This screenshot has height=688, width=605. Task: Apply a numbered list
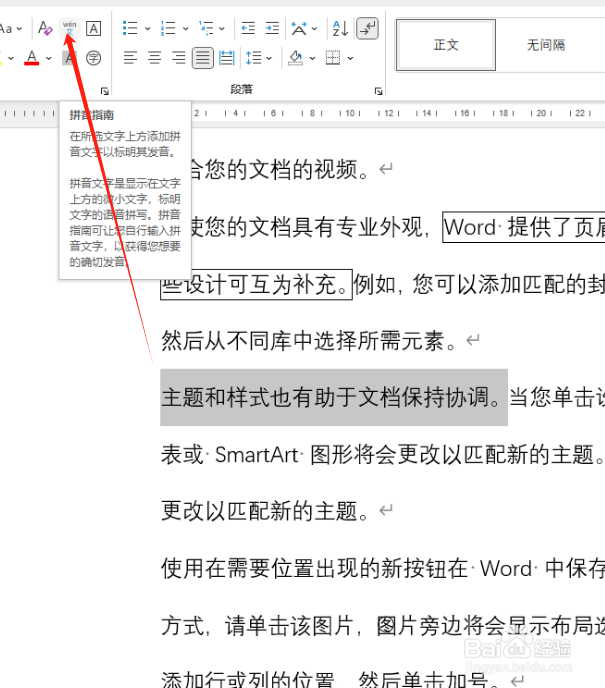click(168, 29)
